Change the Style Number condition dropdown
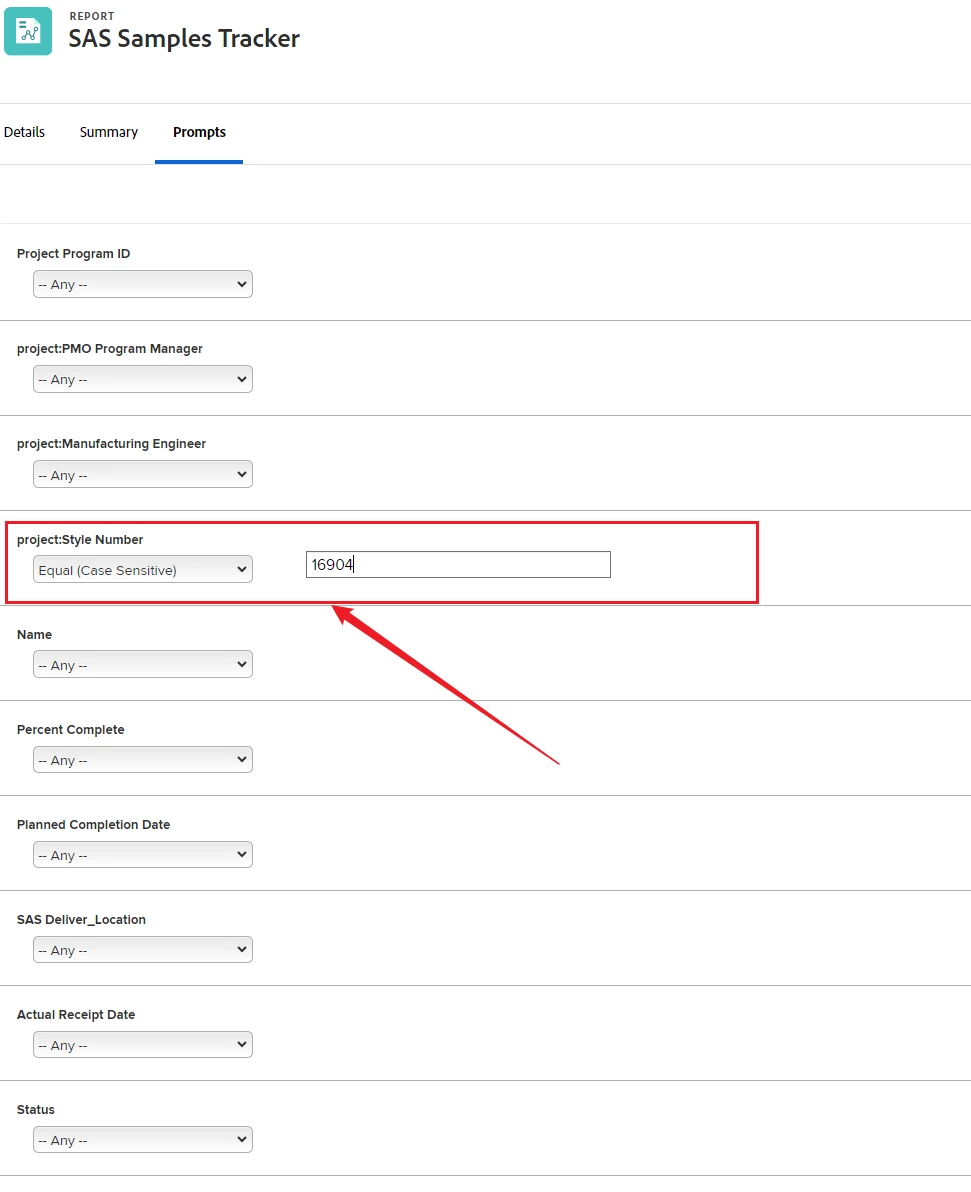Viewport: 971px width, 1192px height. pyautogui.click(x=143, y=569)
